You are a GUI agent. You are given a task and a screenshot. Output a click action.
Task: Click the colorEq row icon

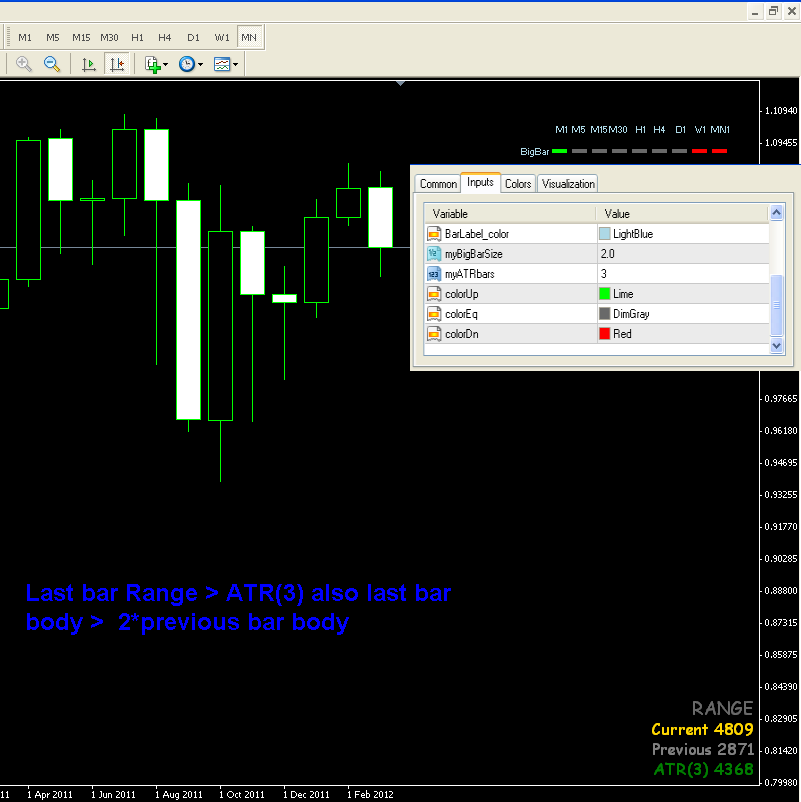click(434, 314)
